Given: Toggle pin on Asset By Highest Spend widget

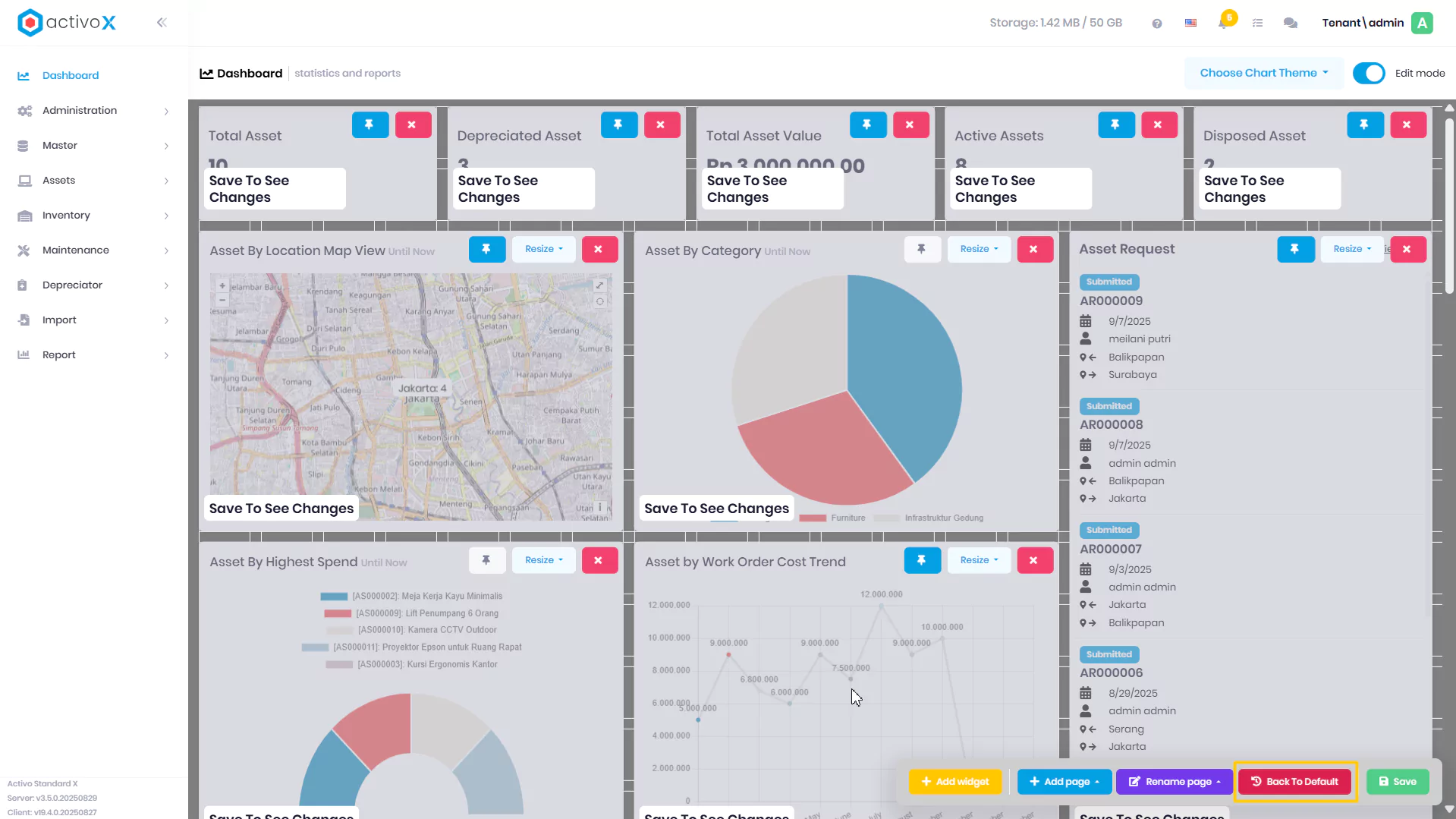Looking at the screenshot, I should (486, 560).
